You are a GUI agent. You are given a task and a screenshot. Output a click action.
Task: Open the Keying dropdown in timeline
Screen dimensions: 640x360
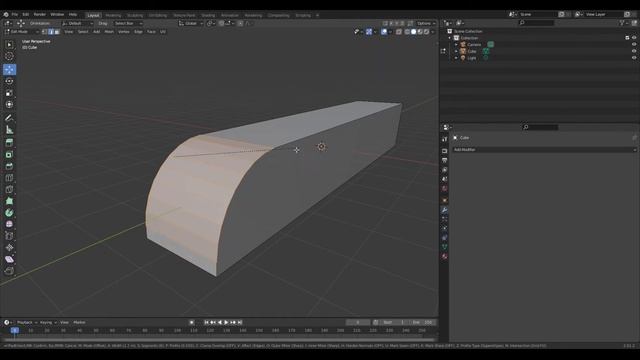pos(48,322)
